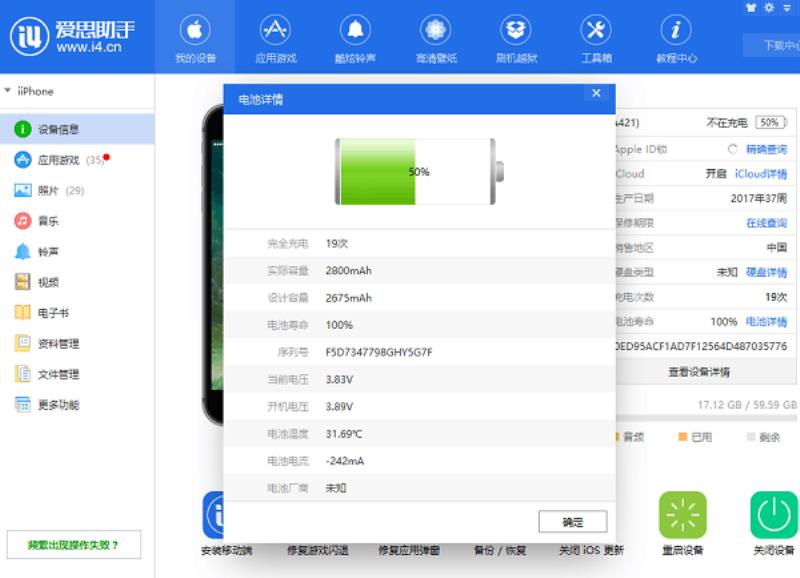Select the 电池温度 31.69℃ value
The height and width of the screenshot is (578, 800).
click(344, 434)
